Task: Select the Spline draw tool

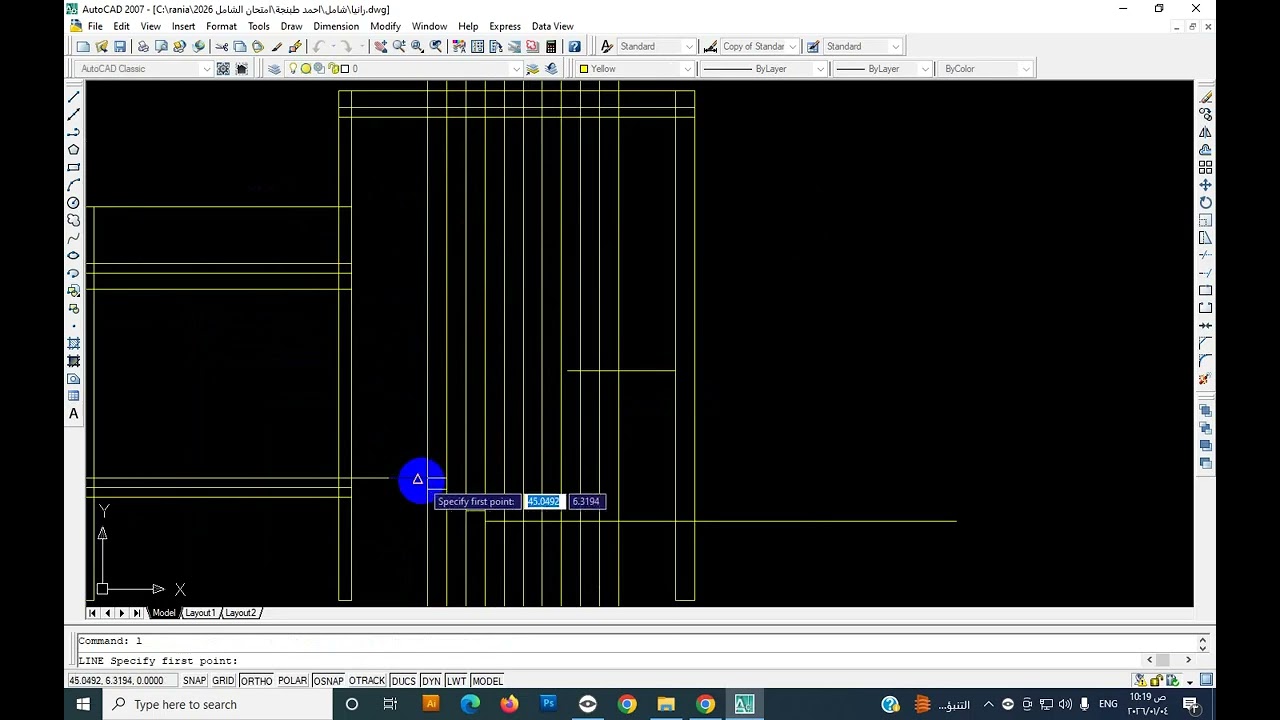Action: [x=73, y=238]
